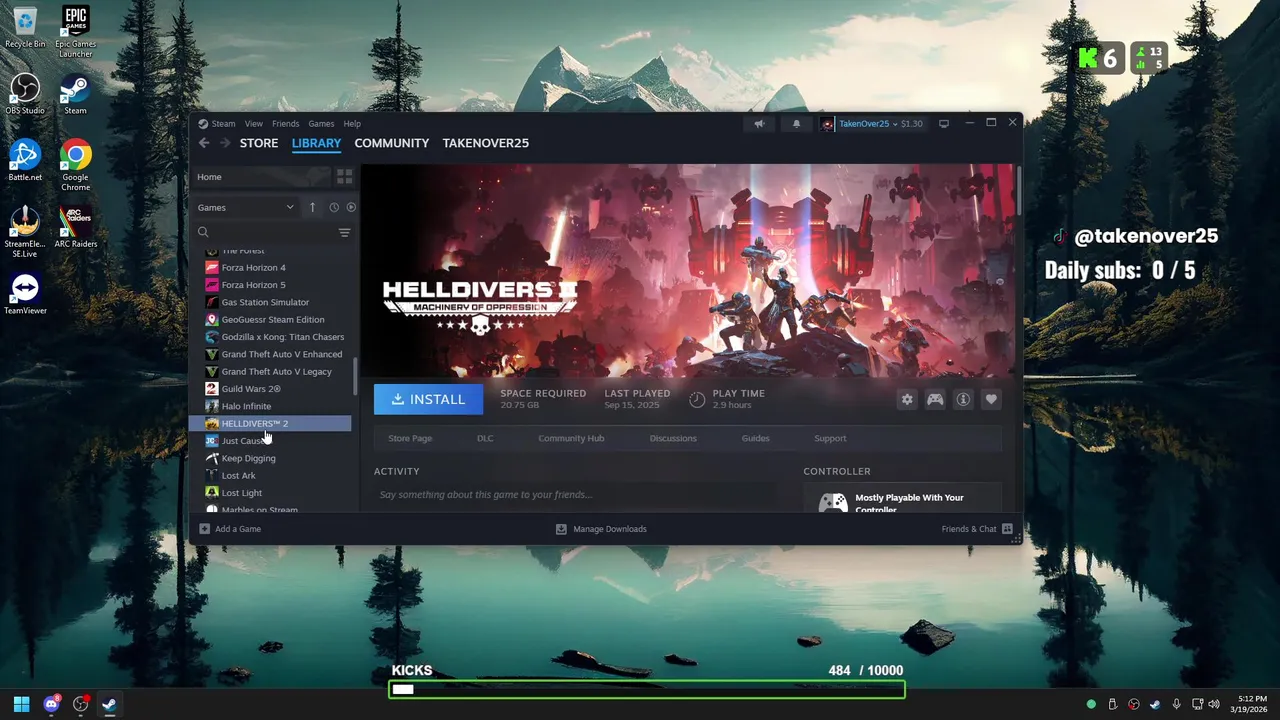Add Helldivers 2 to favorites heart

991,399
